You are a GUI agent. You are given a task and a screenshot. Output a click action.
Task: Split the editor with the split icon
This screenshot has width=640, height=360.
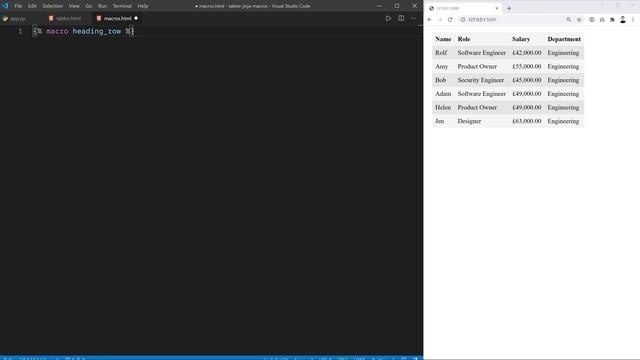coord(401,18)
